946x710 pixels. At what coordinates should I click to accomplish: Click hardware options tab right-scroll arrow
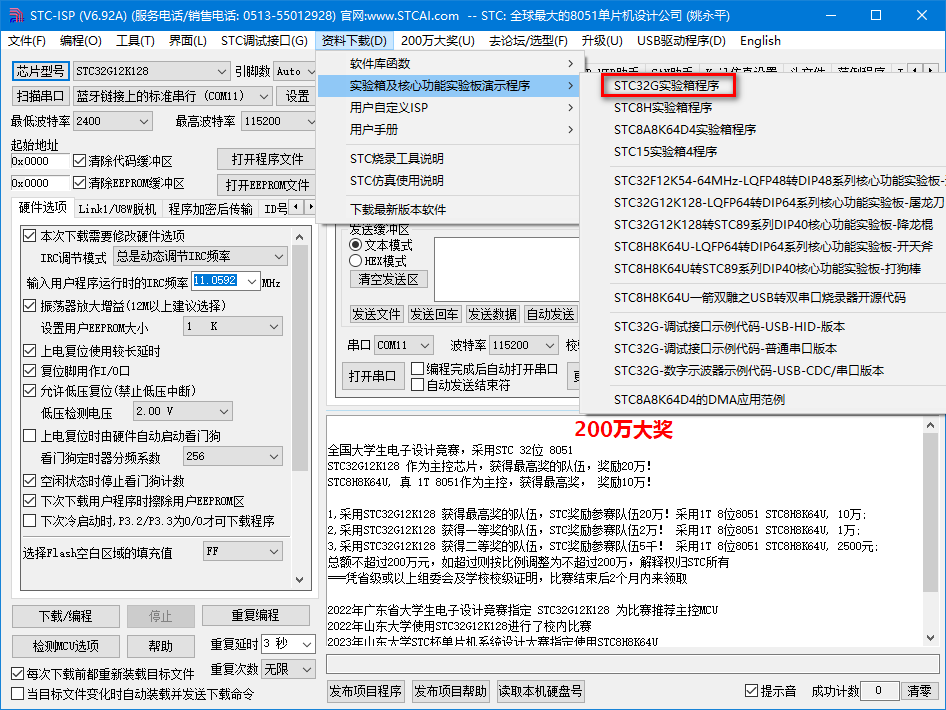pyautogui.click(x=310, y=208)
